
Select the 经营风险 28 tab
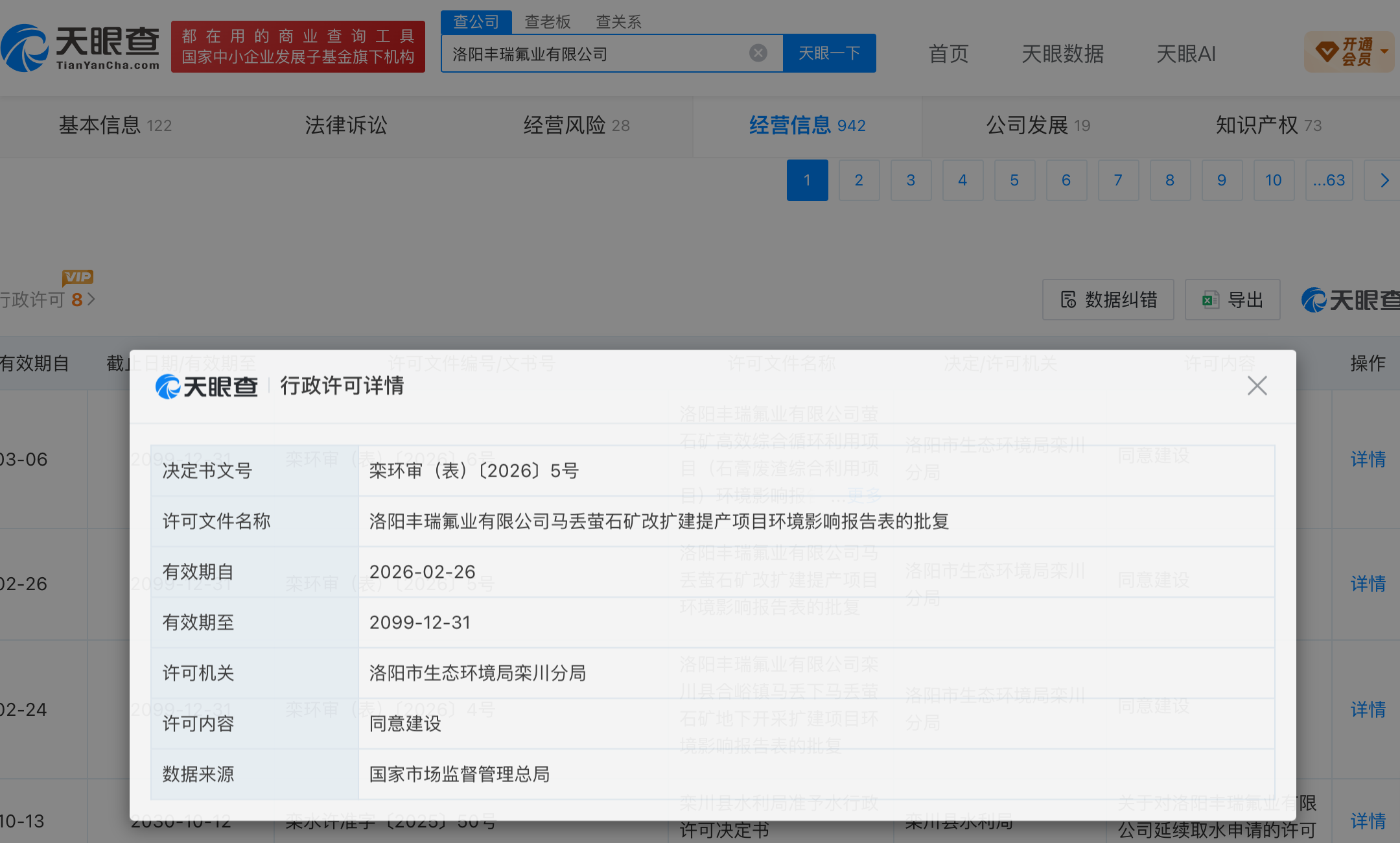pyautogui.click(x=576, y=125)
